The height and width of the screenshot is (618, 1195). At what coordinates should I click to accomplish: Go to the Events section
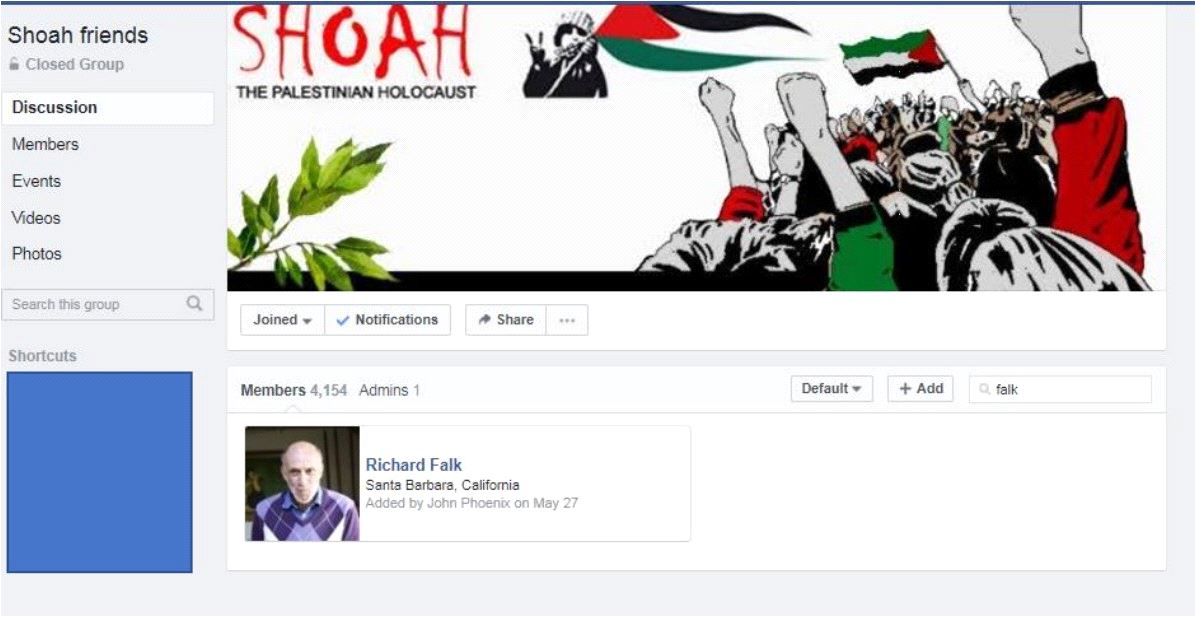[107, 181]
